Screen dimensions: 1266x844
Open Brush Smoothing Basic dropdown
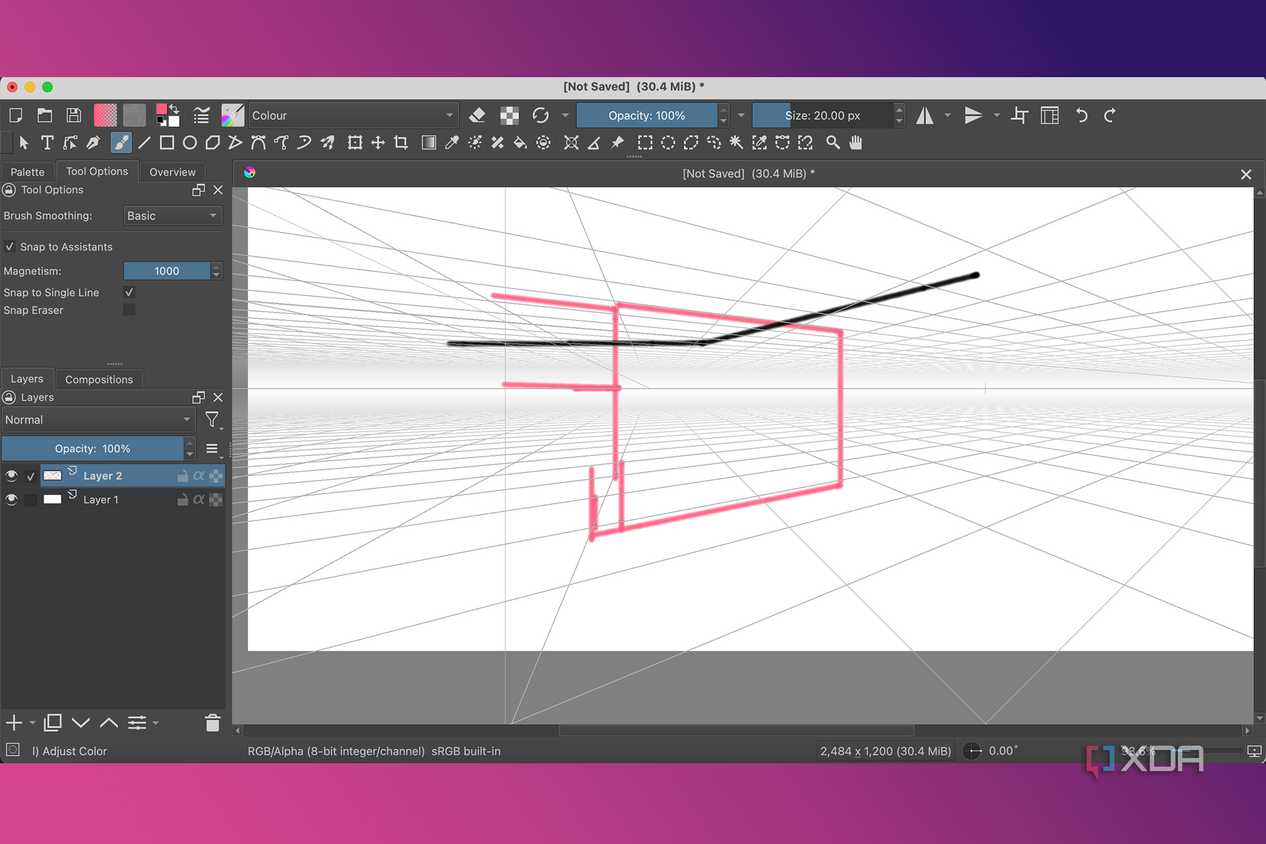click(x=172, y=216)
